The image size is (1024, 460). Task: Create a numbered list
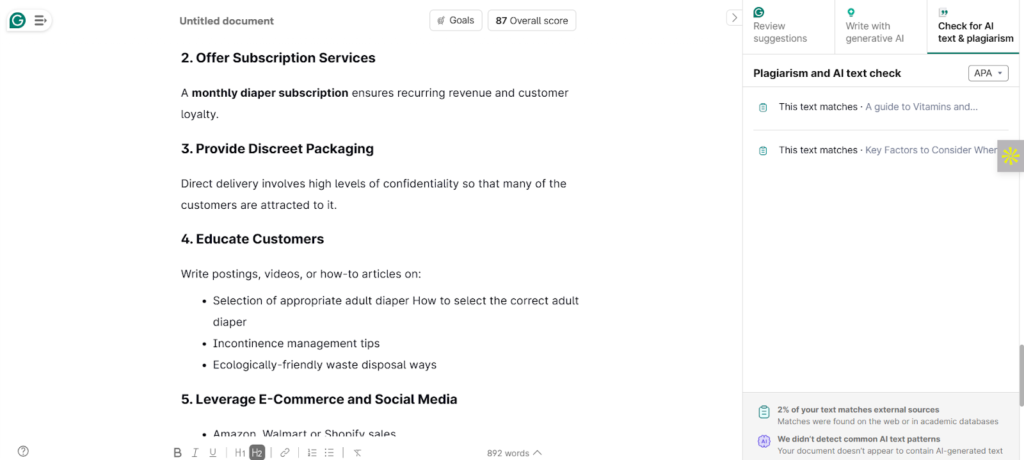tap(312, 453)
